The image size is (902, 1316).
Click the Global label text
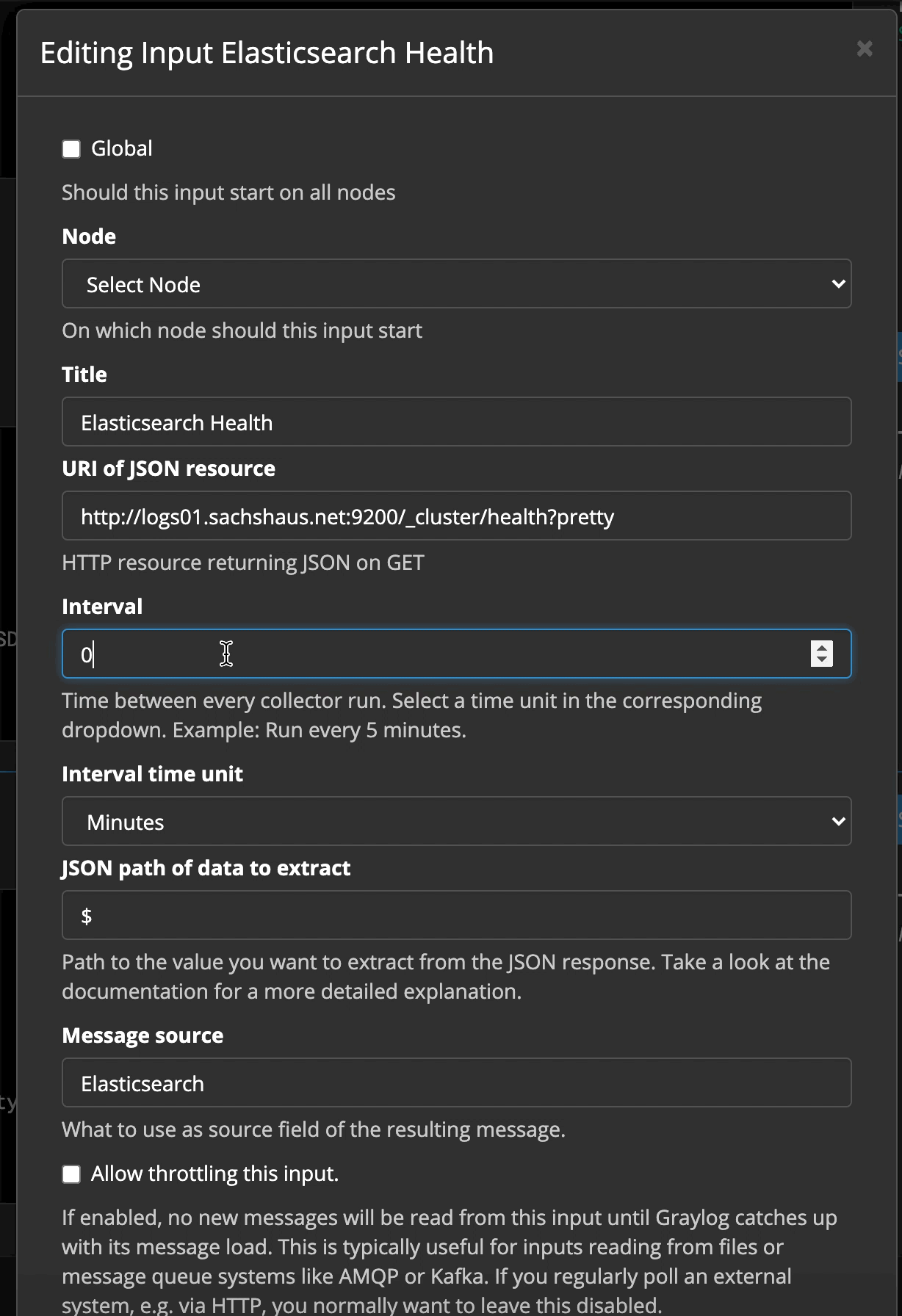[x=122, y=148]
